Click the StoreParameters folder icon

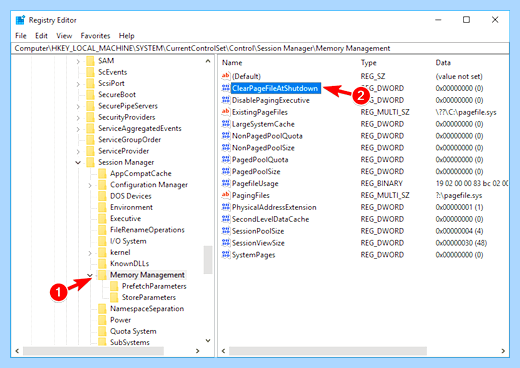tap(114, 297)
